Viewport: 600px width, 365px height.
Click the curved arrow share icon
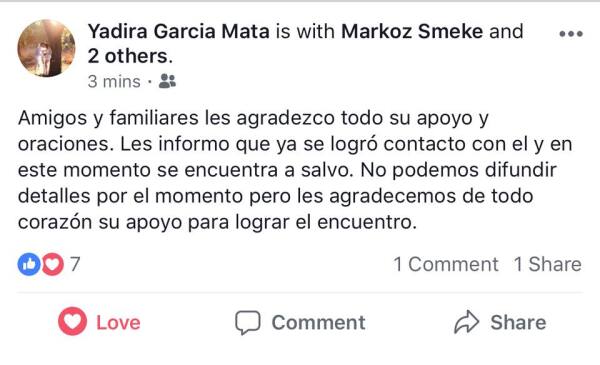coord(466,322)
